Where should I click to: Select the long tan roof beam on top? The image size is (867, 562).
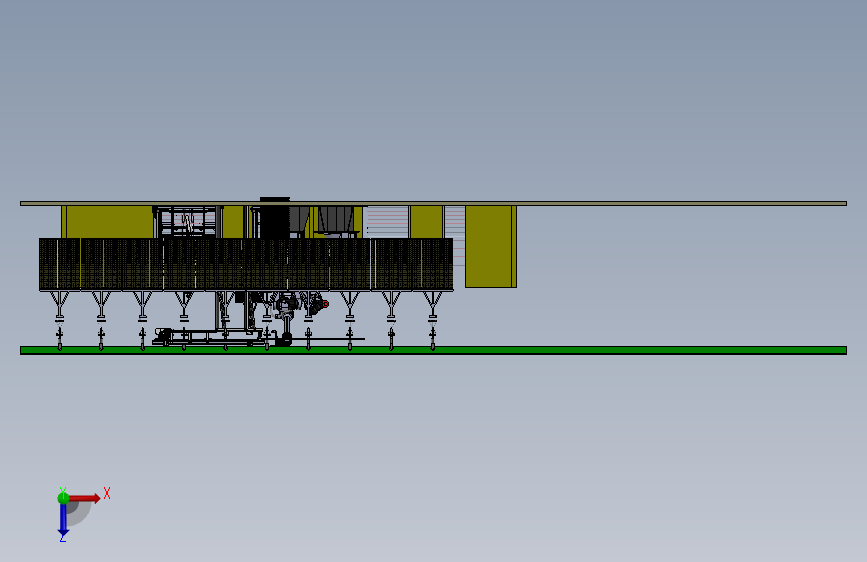pyautogui.click(x=434, y=204)
